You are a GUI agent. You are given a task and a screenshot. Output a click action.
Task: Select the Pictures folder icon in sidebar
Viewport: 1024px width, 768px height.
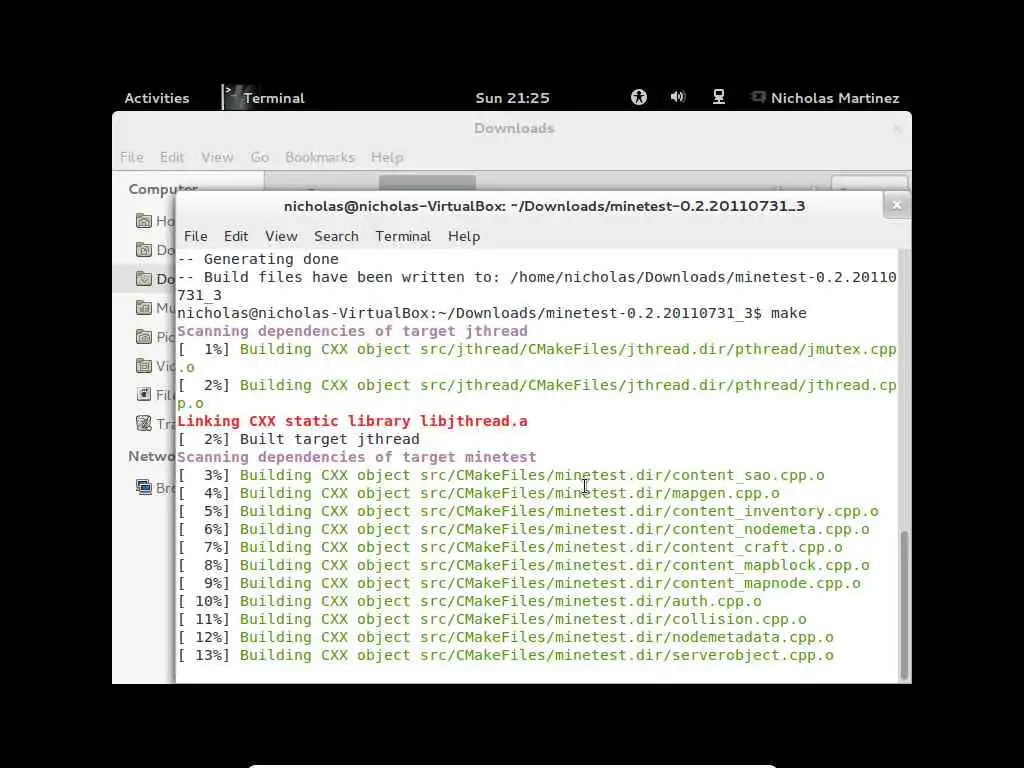(144, 337)
